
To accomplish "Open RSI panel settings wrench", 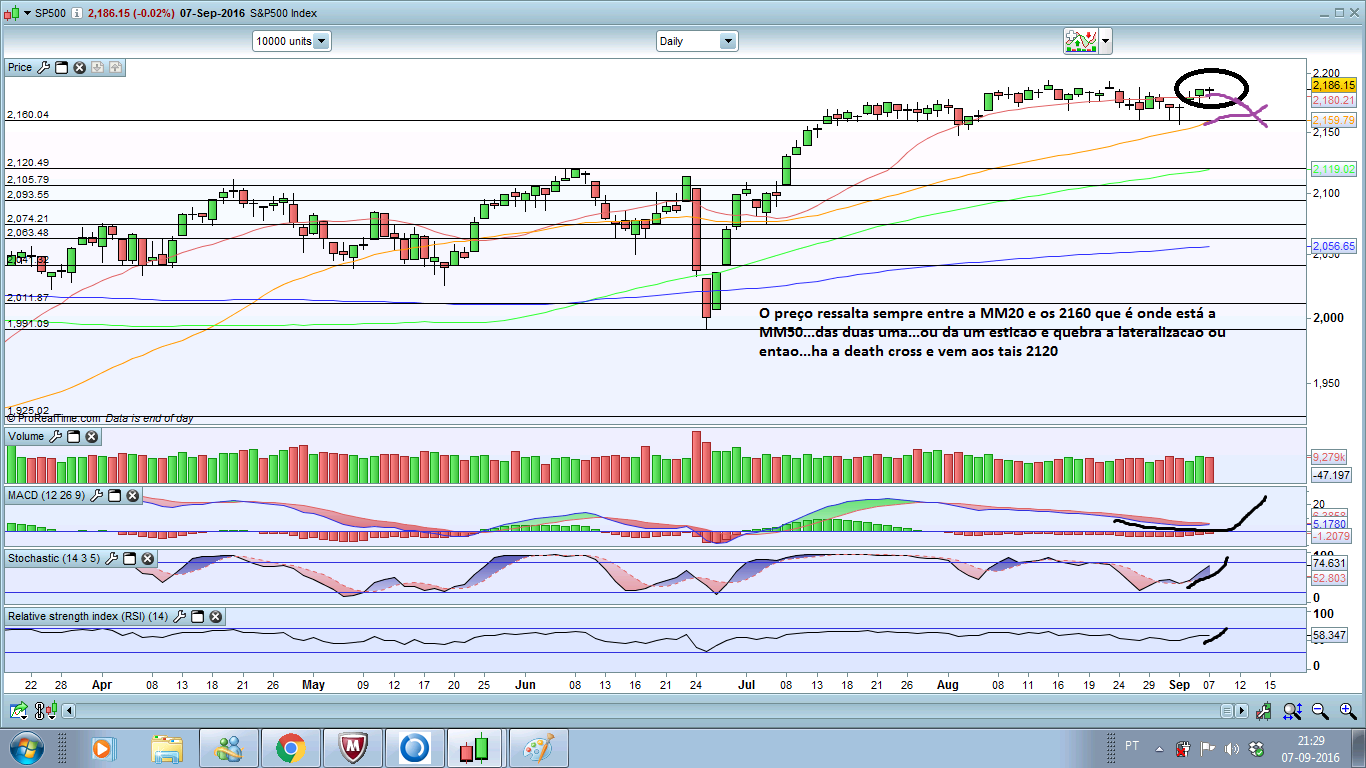I will tap(179, 617).
